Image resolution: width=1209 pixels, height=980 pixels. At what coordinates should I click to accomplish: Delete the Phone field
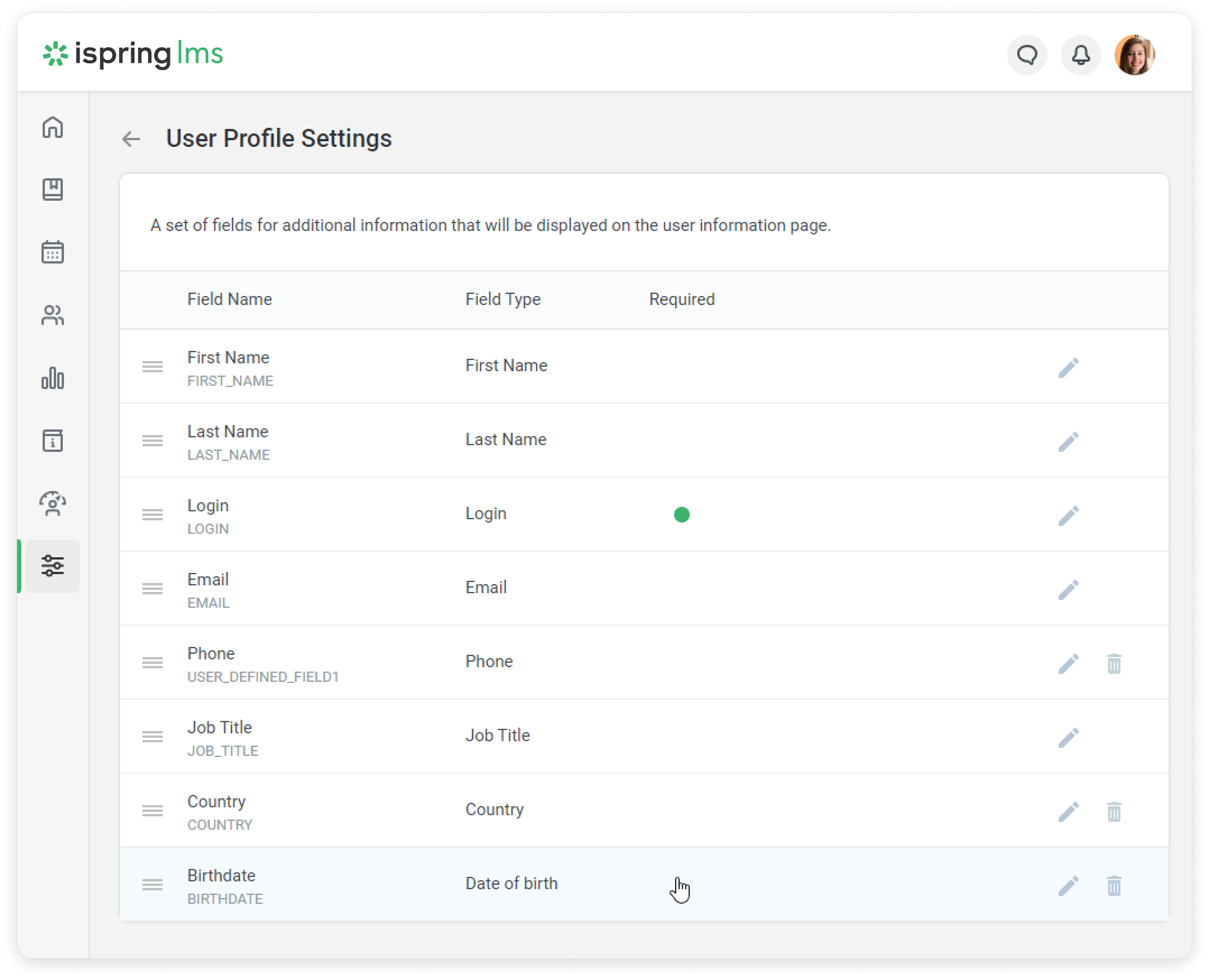tap(1114, 663)
